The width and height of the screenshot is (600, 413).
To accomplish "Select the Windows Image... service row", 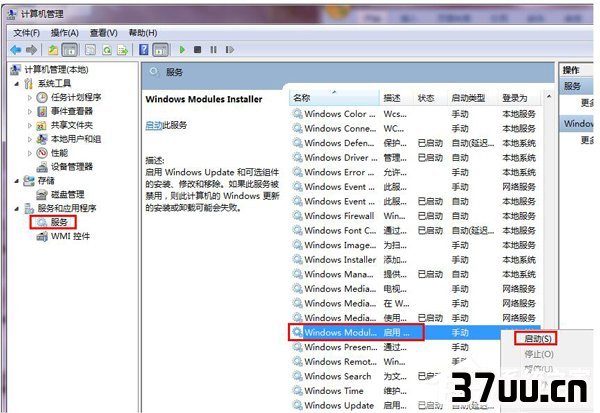I will coord(415,245).
